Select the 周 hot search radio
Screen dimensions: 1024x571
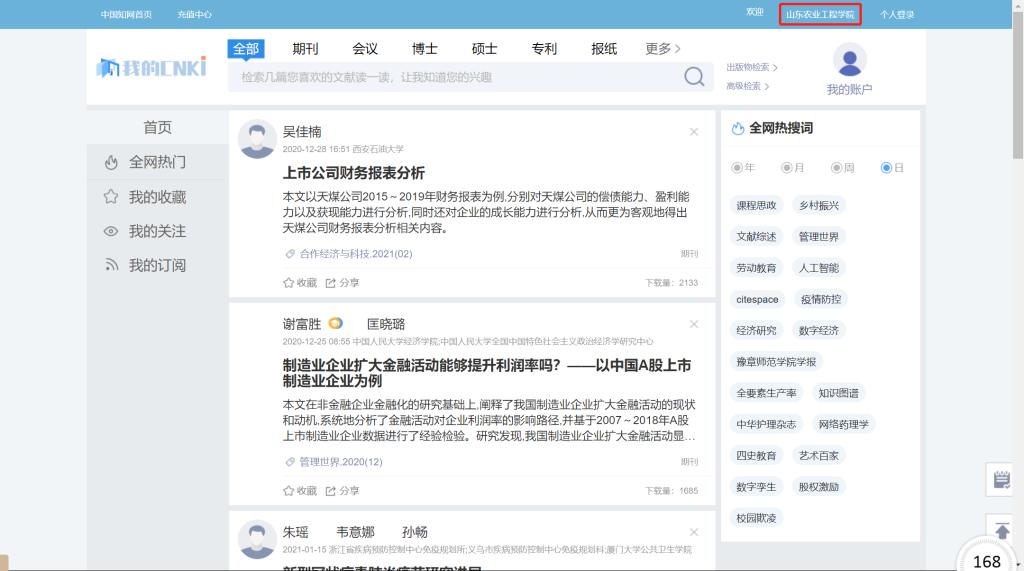[836, 168]
